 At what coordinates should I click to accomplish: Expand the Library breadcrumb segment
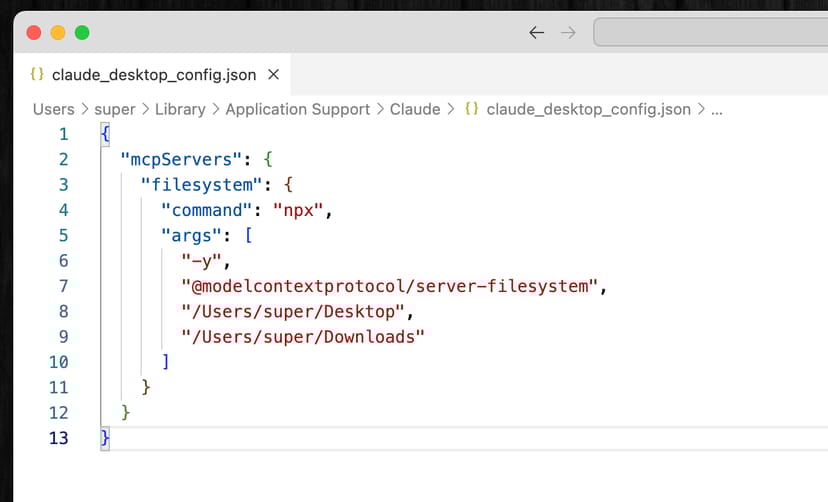[x=180, y=109]
